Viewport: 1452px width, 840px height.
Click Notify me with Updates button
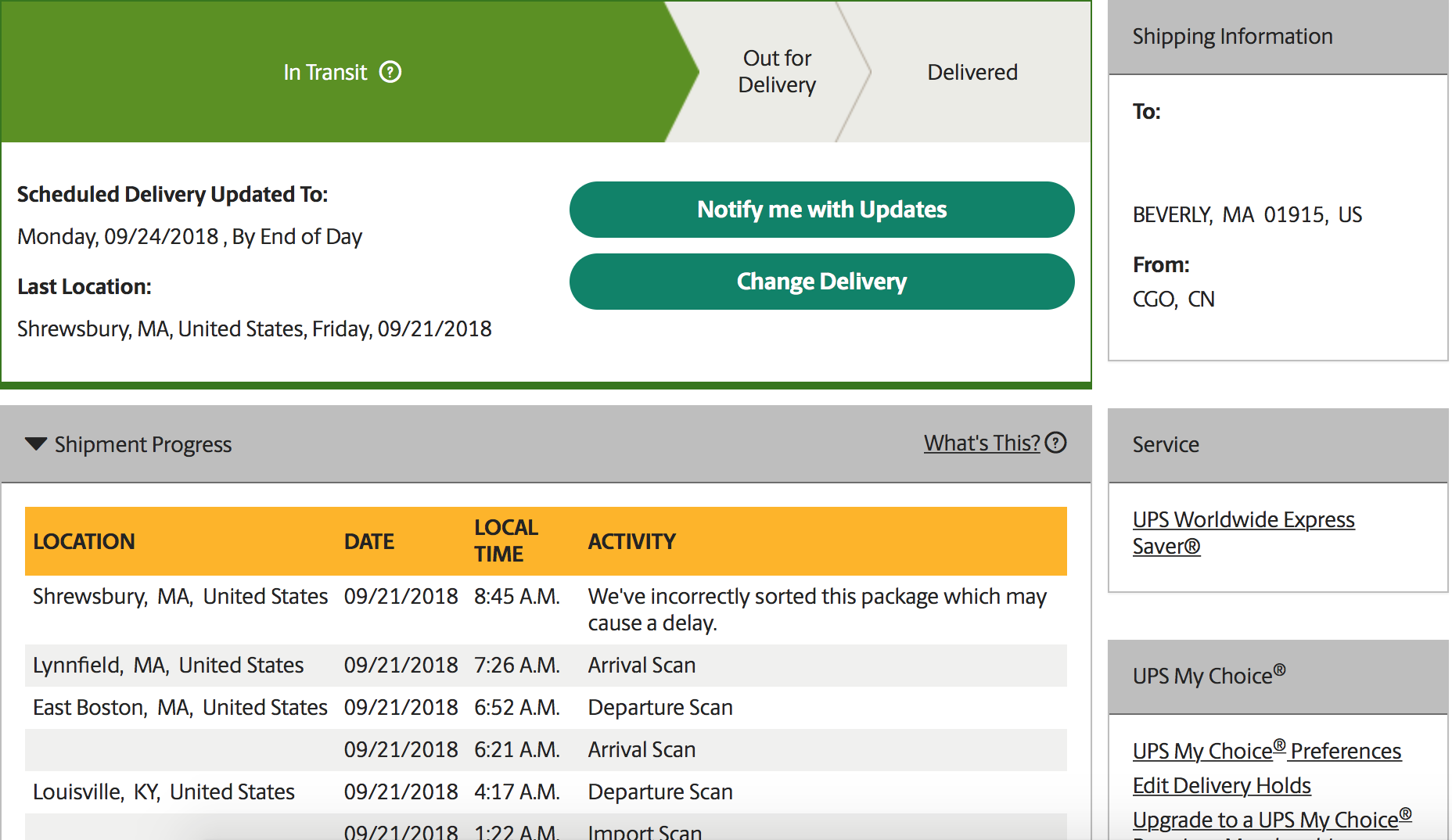coord(821,210)
